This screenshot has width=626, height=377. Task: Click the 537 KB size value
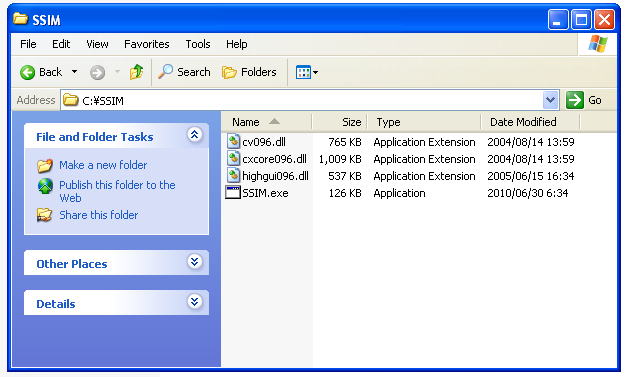click(345, 176)
